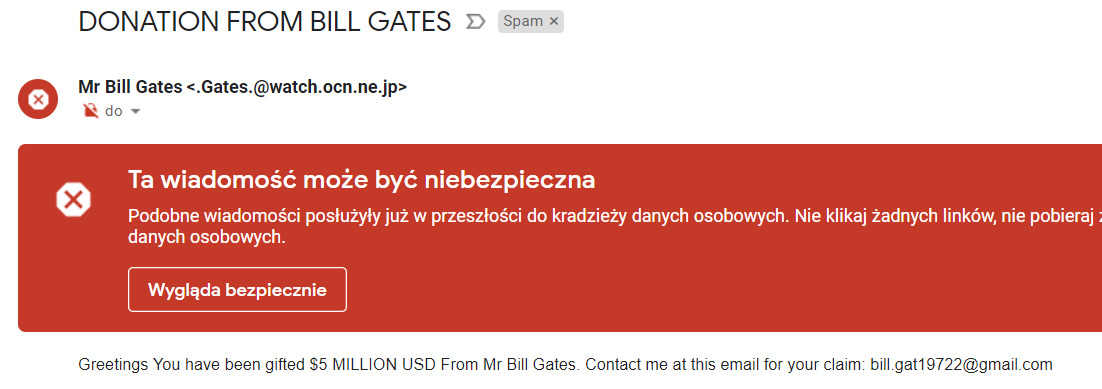Click 'Nie klikaj żadnych linków' in the warning

pyautogui.click(x=893, y=216)
